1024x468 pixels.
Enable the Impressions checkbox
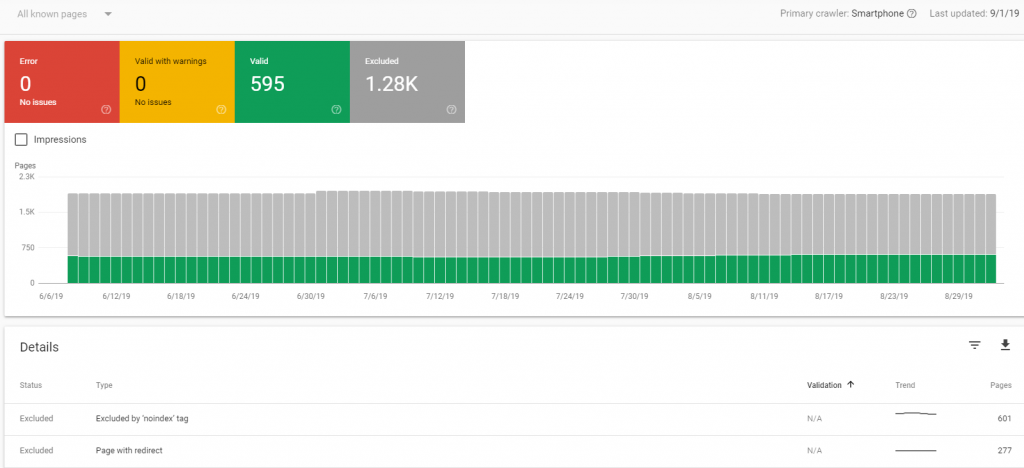21,140
